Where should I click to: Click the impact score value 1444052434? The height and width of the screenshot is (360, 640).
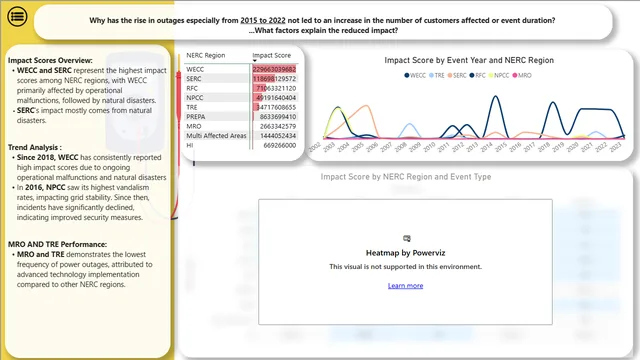pyautogui.click(x=278, y=136)
